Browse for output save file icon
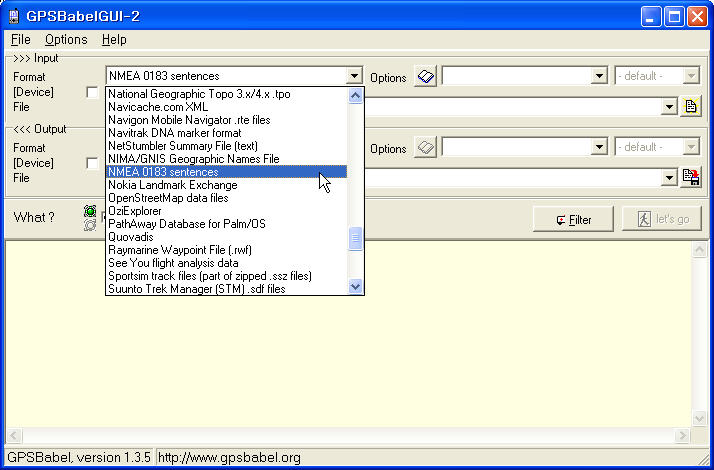The image size is (714, 470). pyautogui.click(x=691, y=178)
